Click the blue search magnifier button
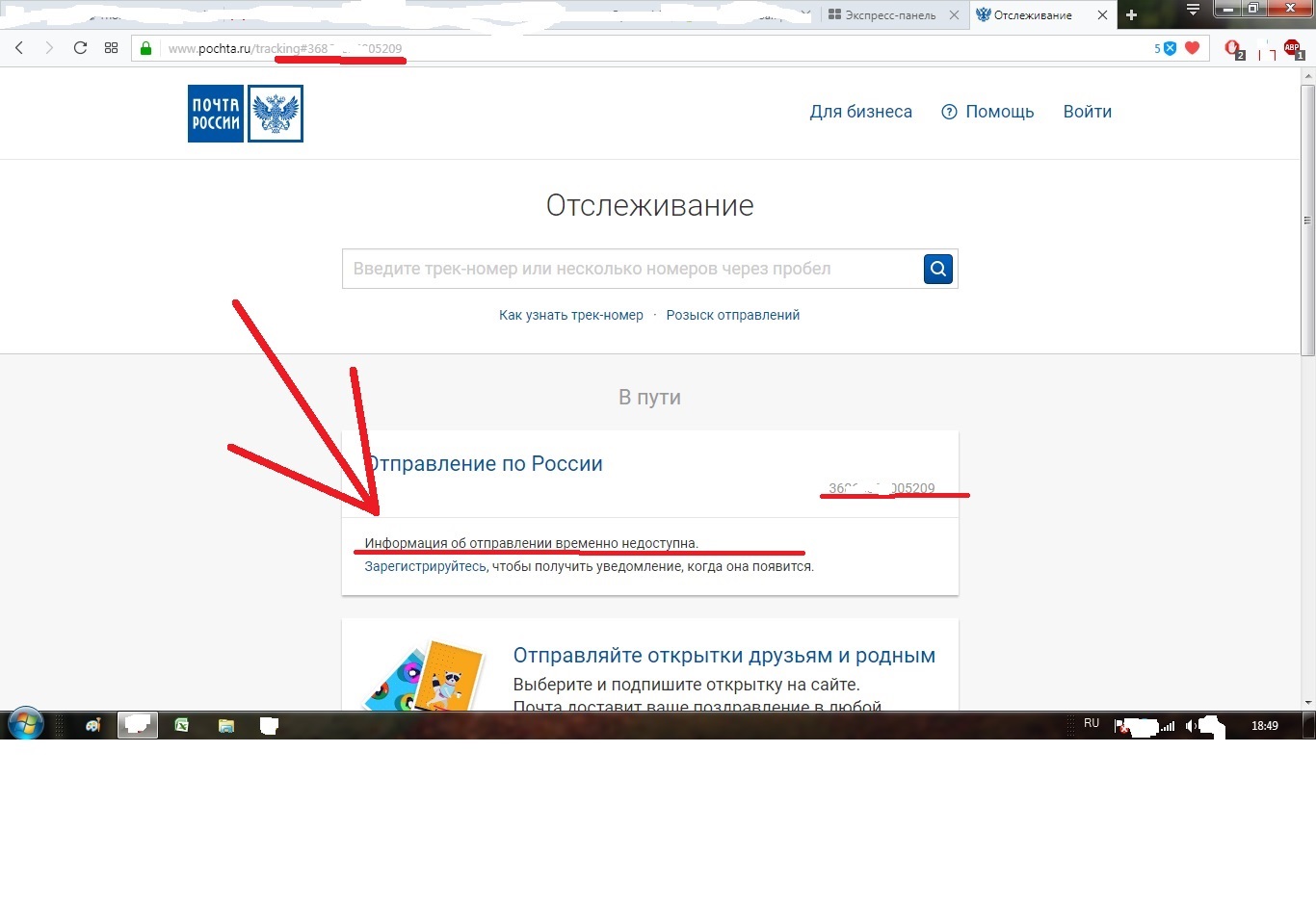1316x908 pixels. (937, 269)
